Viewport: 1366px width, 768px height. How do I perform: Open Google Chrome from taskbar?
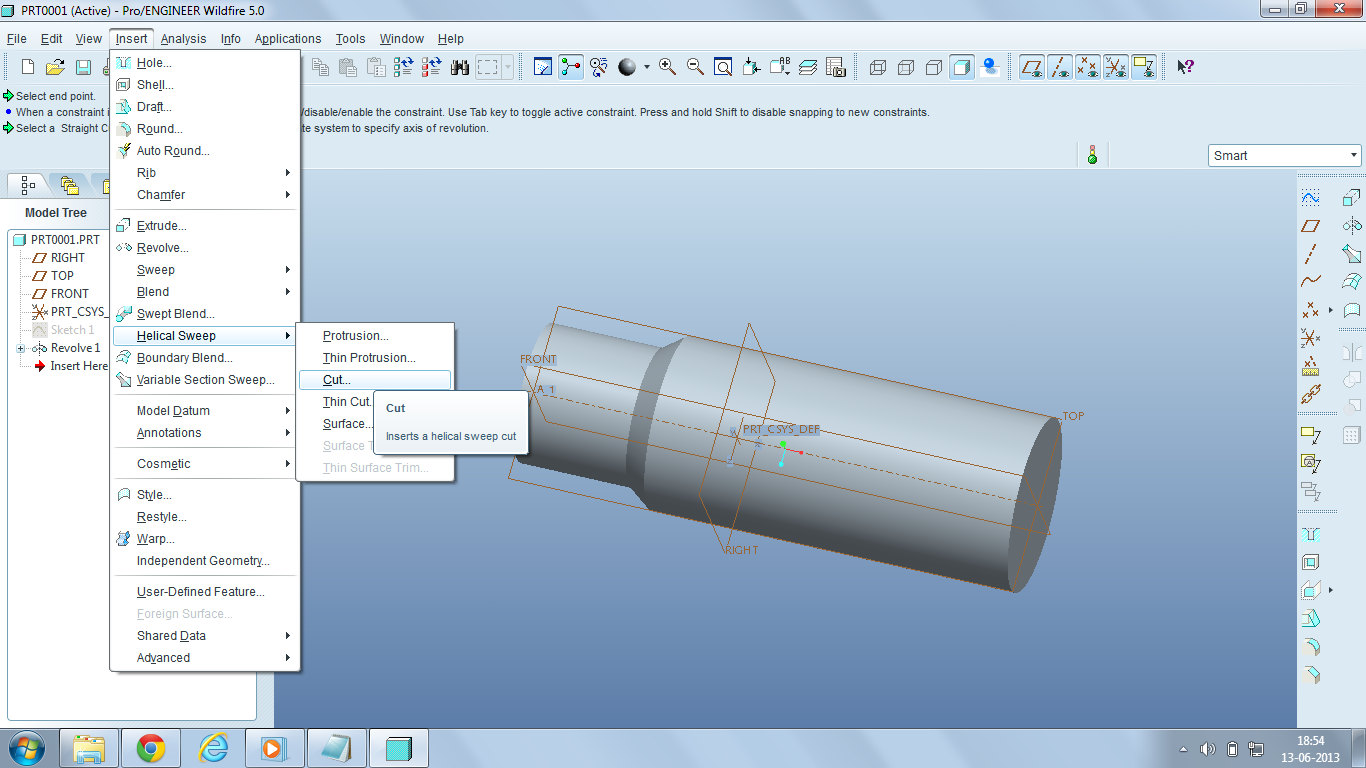[x=151, y=748]
